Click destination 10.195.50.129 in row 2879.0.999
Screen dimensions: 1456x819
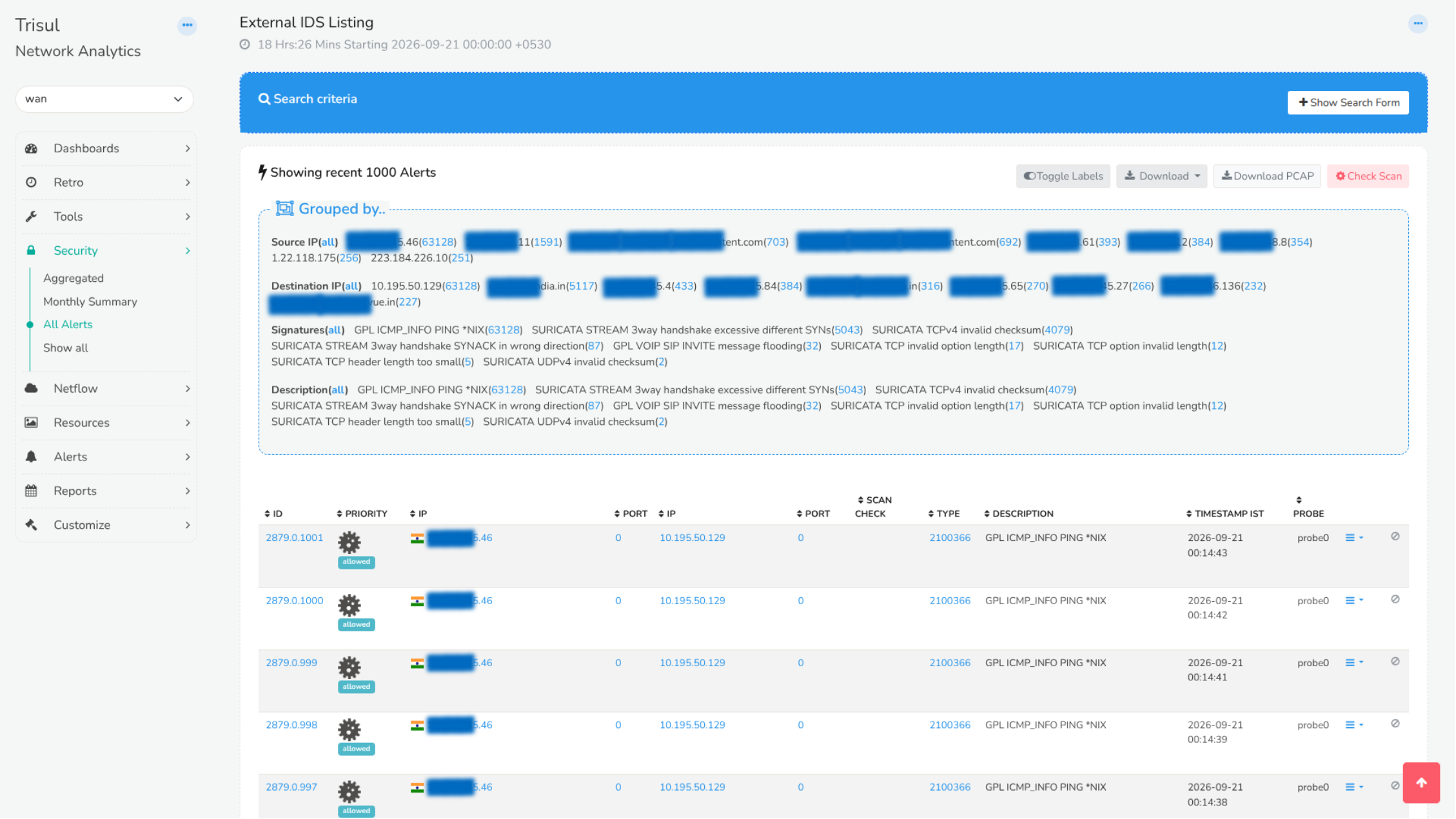(692, 663)
